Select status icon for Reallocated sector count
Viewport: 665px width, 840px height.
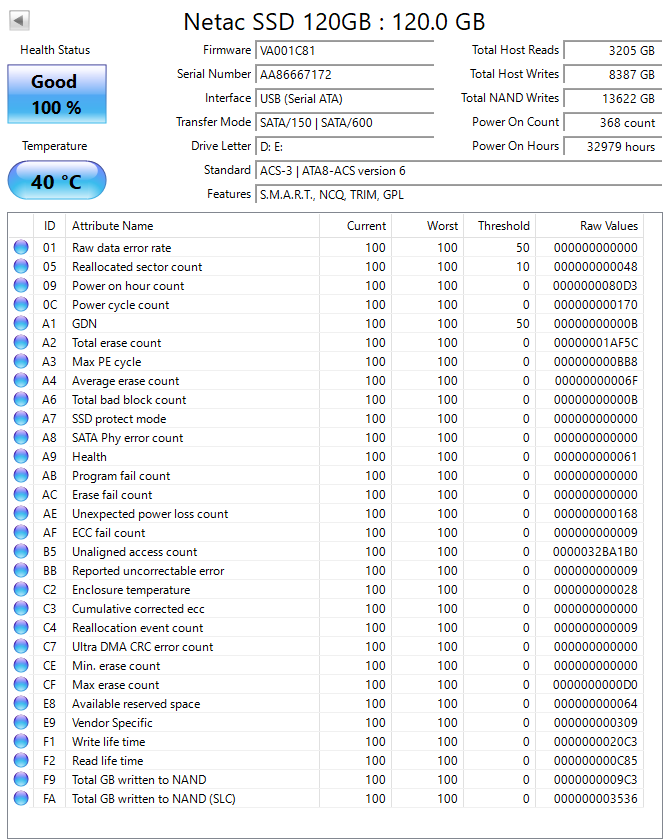point(21,266)
